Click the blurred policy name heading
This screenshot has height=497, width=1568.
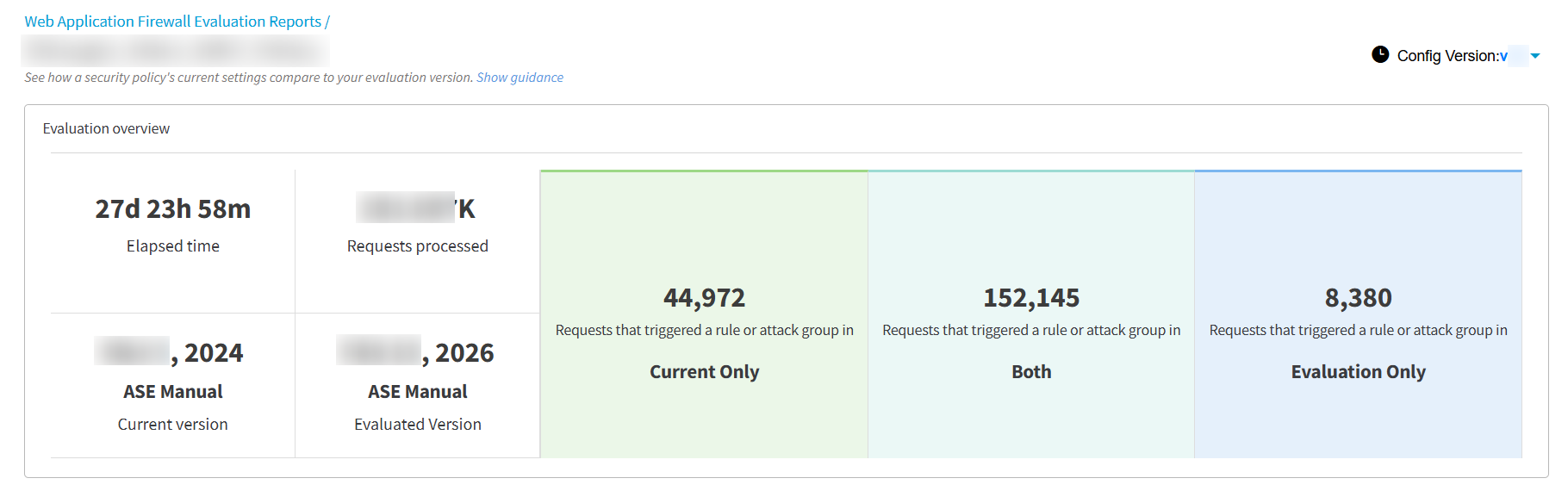175,50
